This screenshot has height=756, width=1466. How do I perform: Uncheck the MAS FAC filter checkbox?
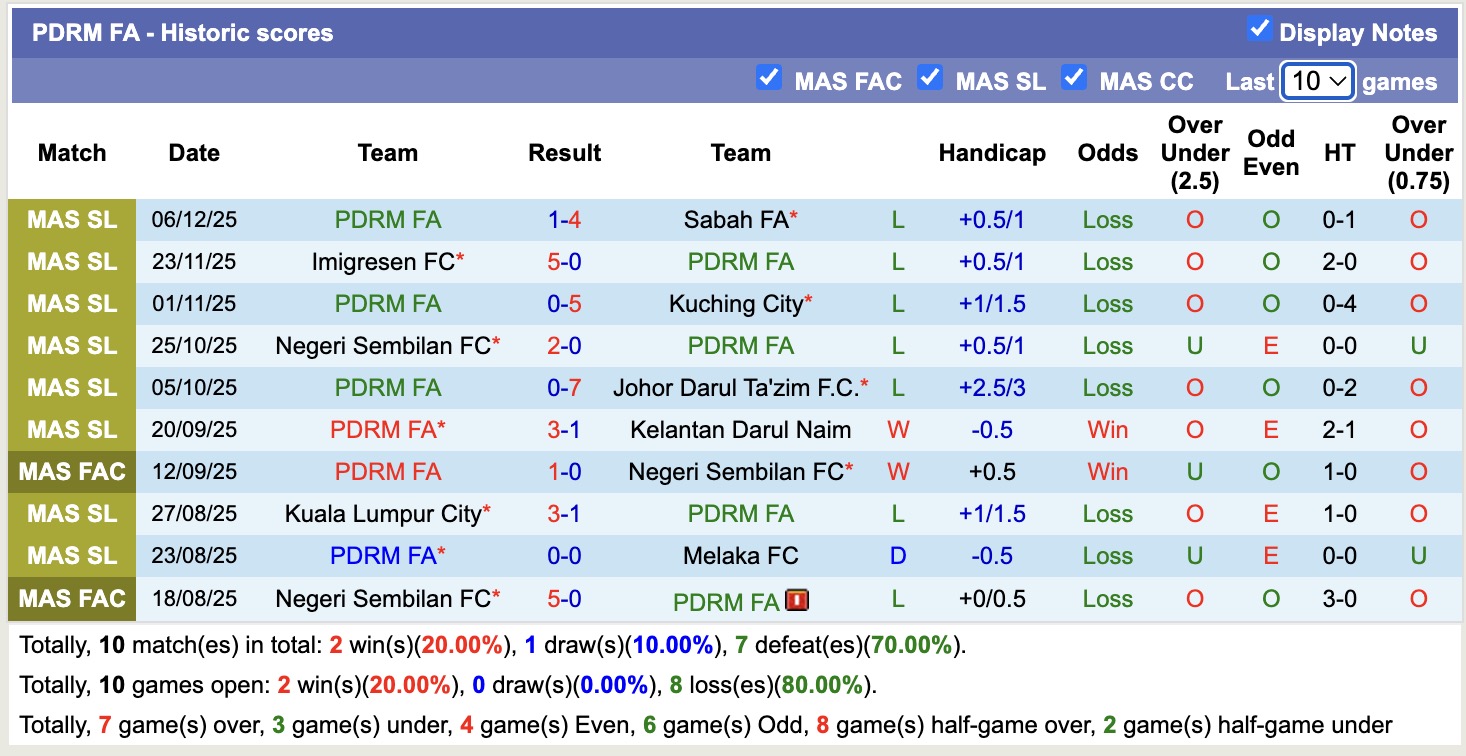(768, 78)
